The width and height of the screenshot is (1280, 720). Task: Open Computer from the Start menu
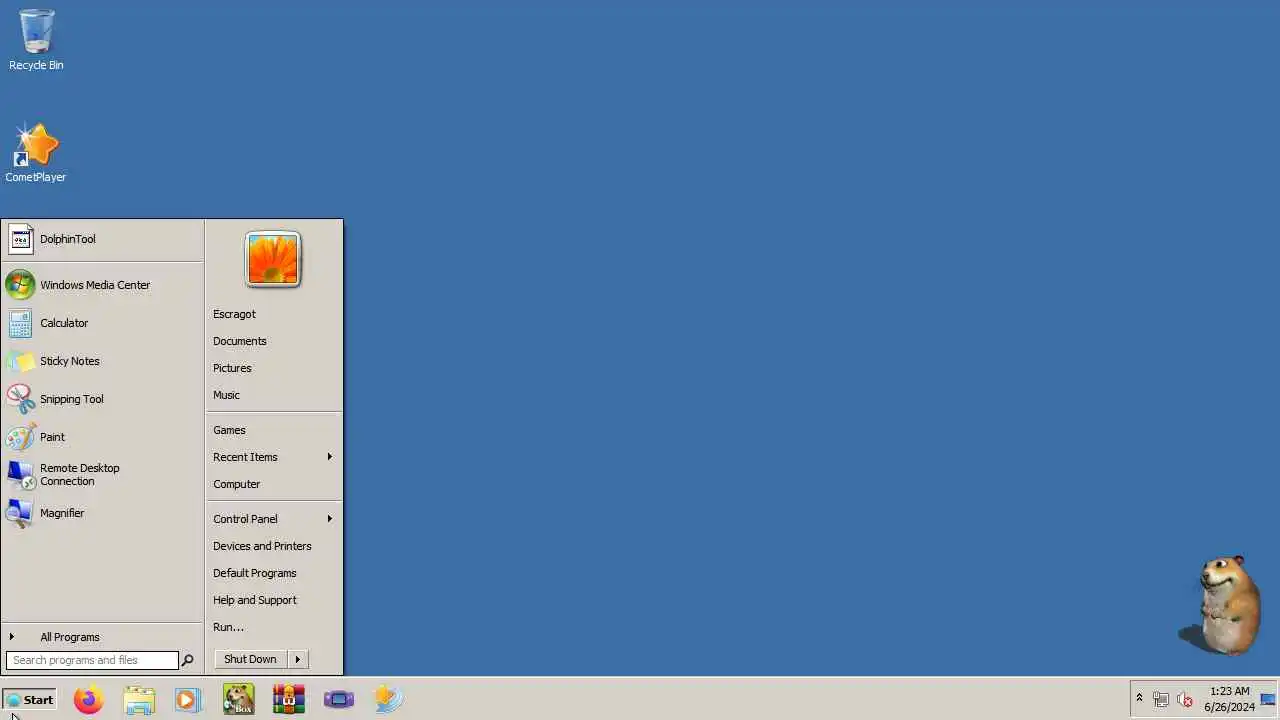[273, 484]
